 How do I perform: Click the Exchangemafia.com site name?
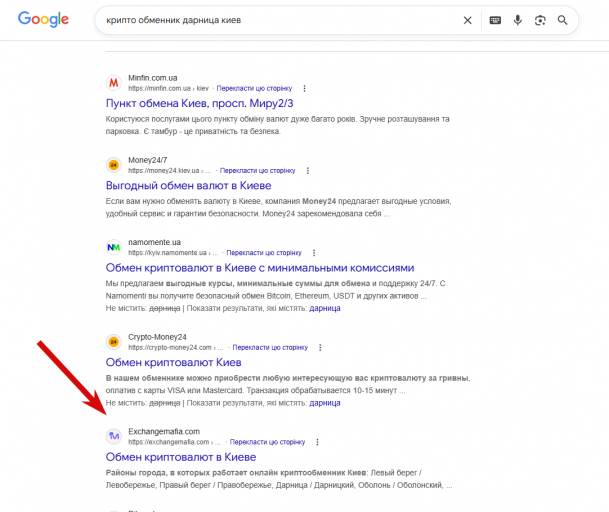[164, 432]
